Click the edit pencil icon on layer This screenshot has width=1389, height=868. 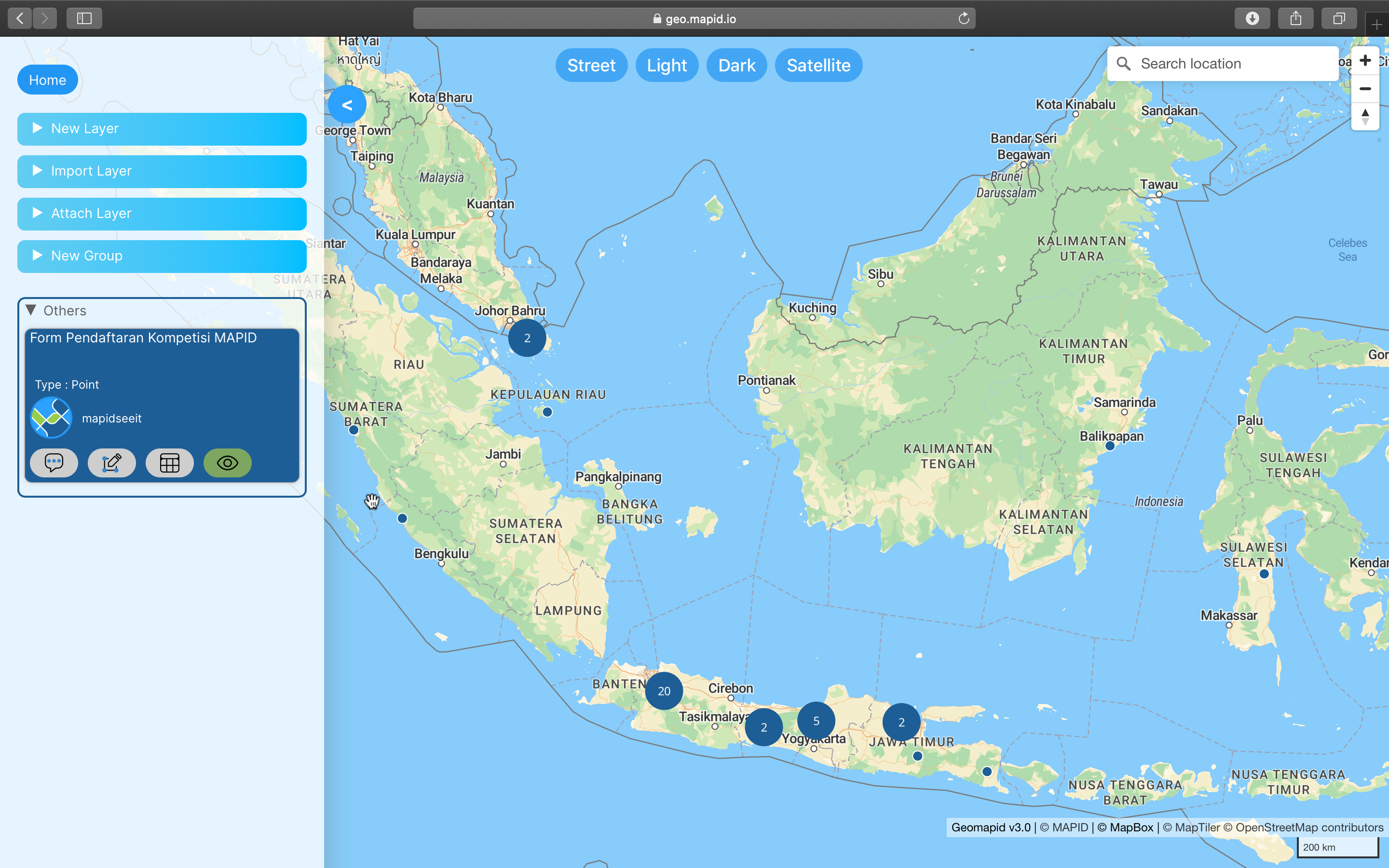[111, 462]
